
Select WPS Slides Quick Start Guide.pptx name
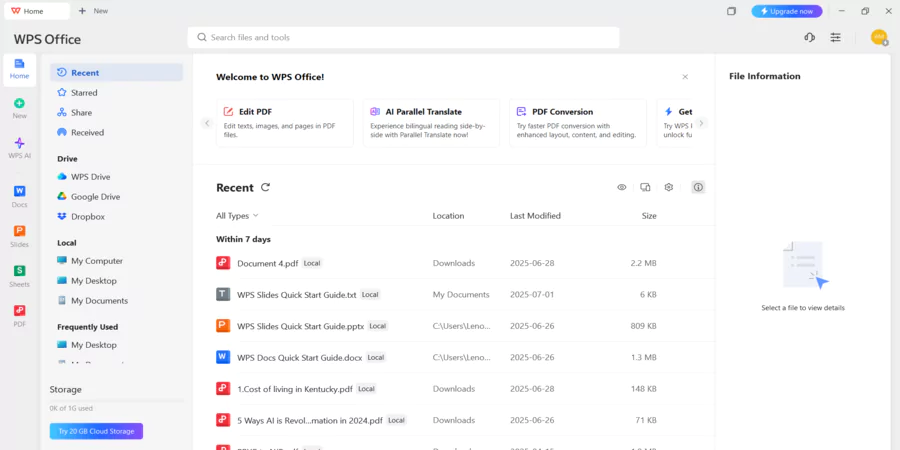point(301,326)
